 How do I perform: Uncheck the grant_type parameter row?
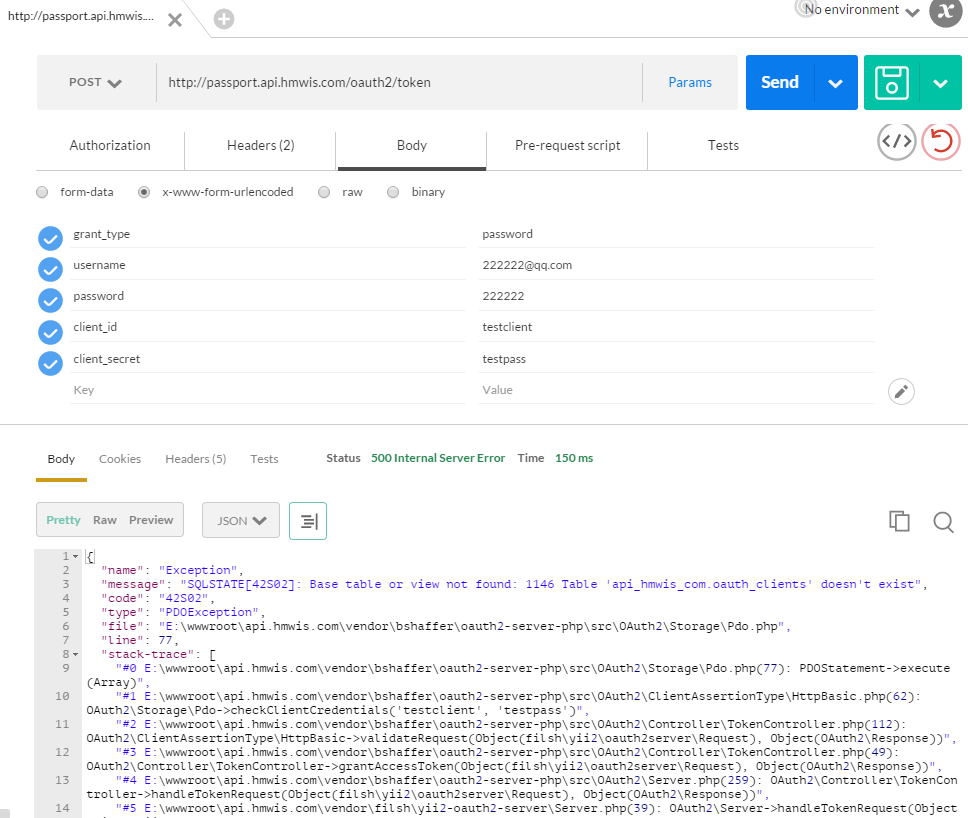tap(50, 239)
